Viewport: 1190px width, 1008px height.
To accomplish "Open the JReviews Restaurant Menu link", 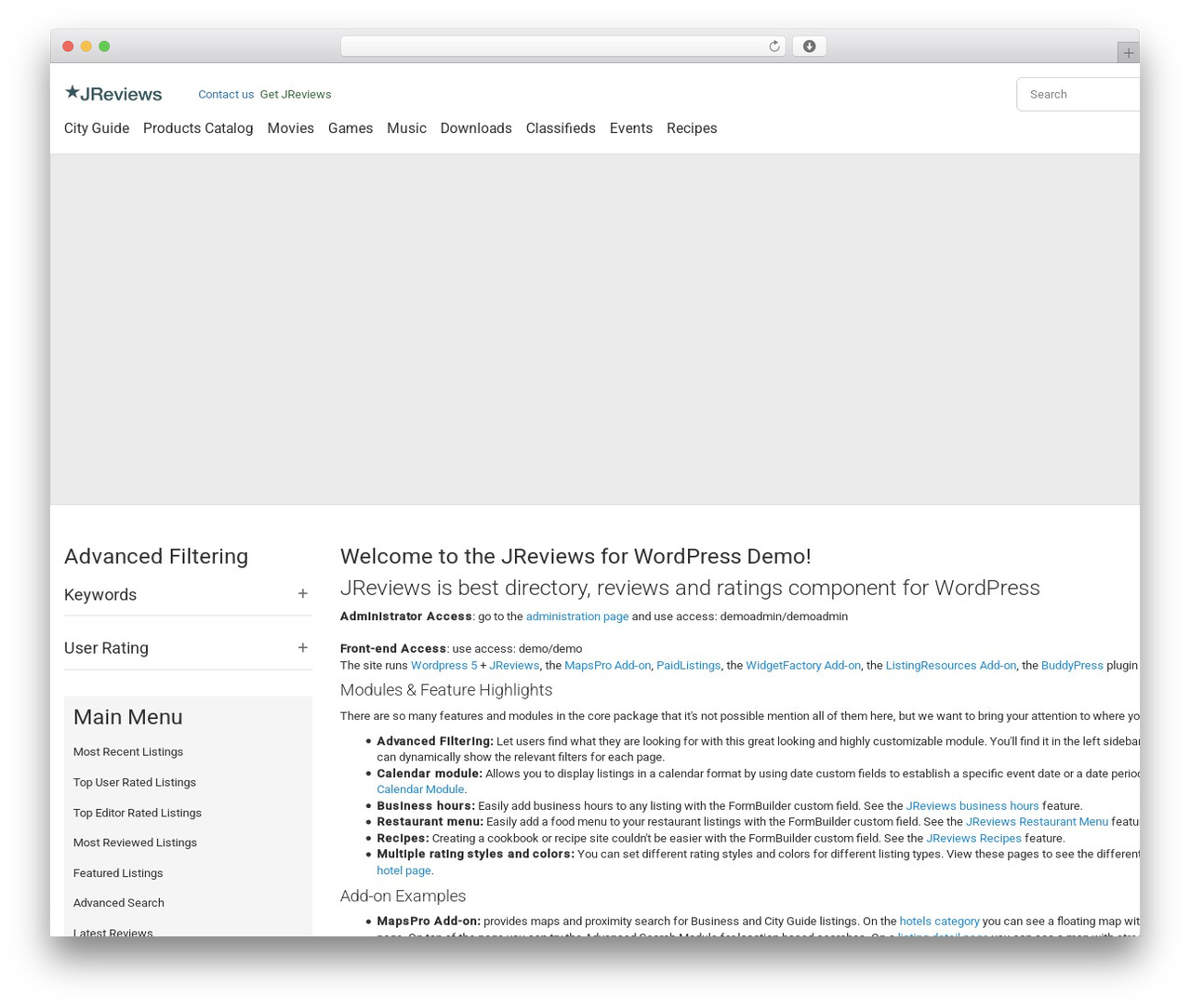I will click(1037, 822).
